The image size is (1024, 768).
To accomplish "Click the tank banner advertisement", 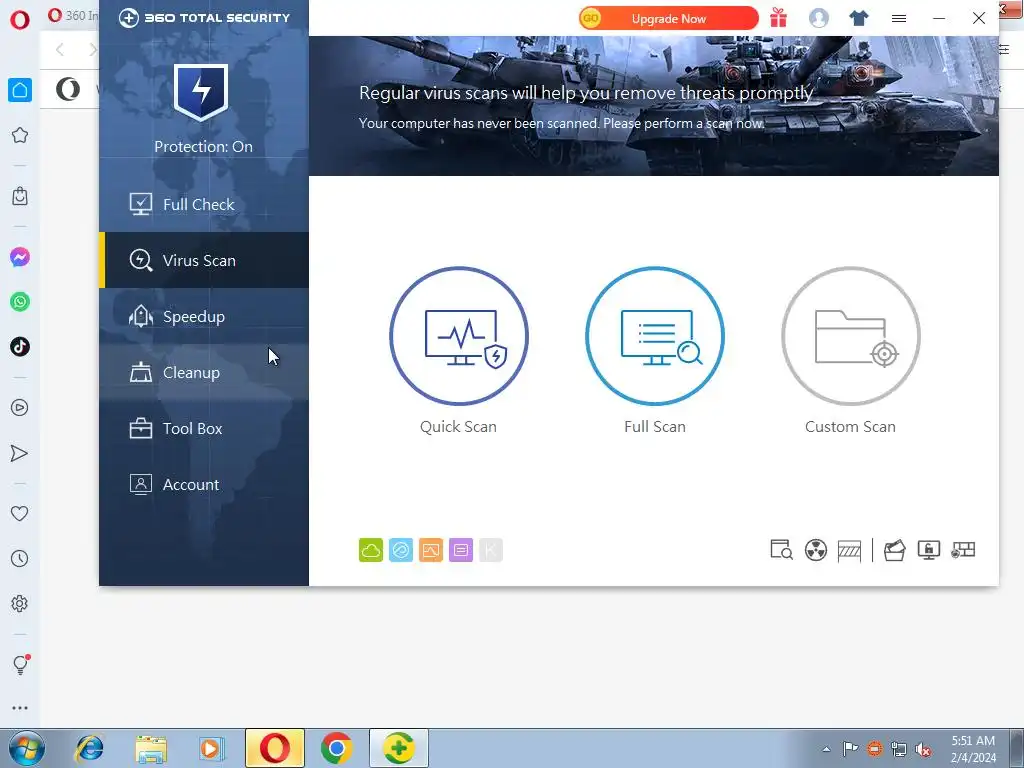I will point(654,106).
